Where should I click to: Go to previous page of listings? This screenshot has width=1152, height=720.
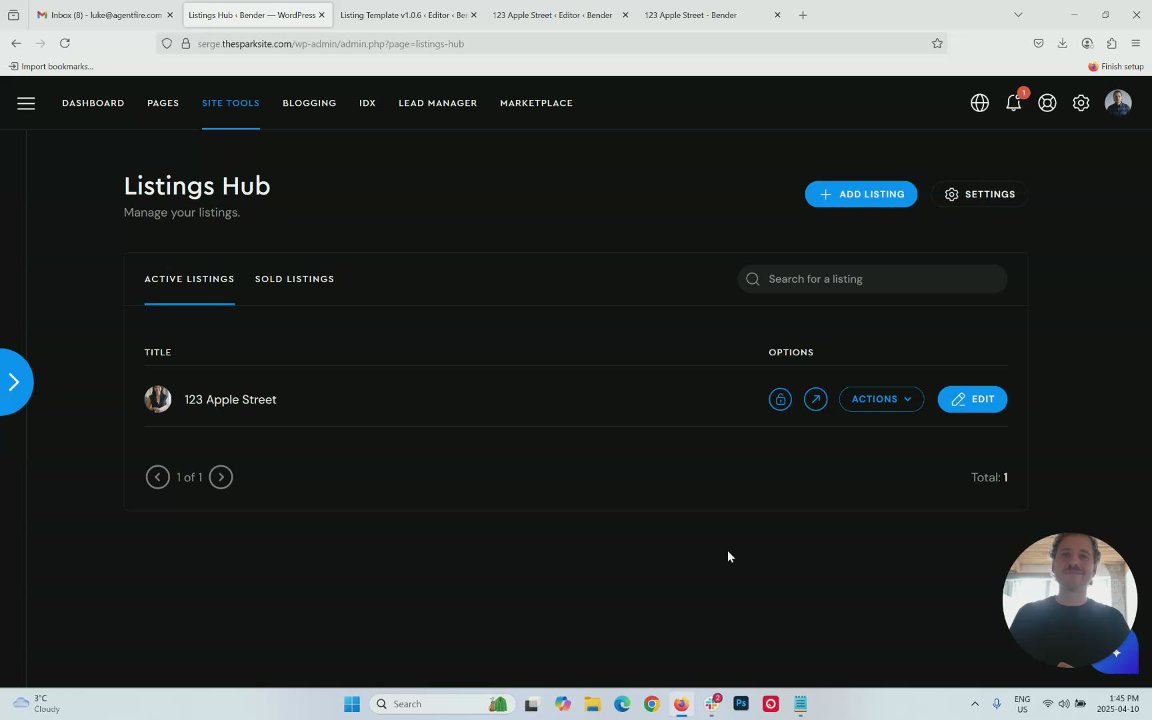click(x=157, y=477)
